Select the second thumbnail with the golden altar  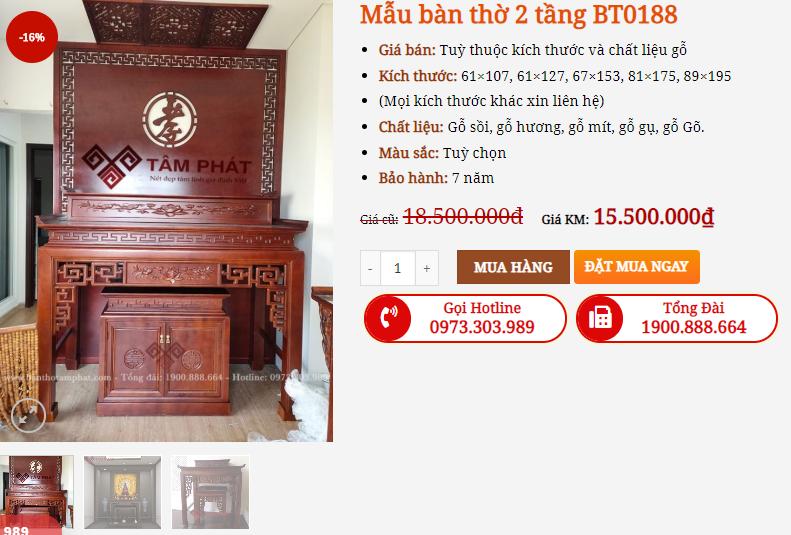123,492
